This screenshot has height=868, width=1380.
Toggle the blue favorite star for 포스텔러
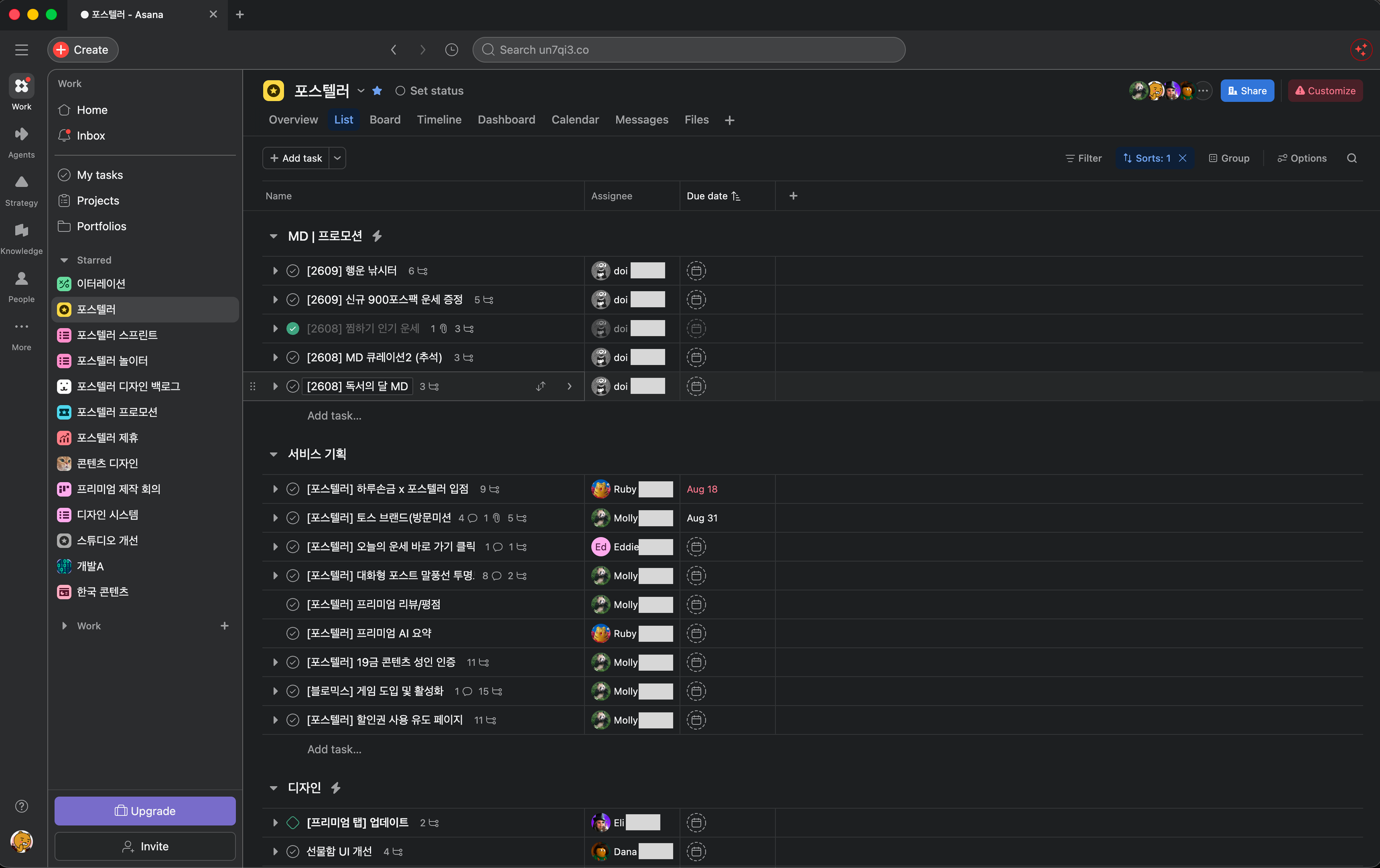377,91
